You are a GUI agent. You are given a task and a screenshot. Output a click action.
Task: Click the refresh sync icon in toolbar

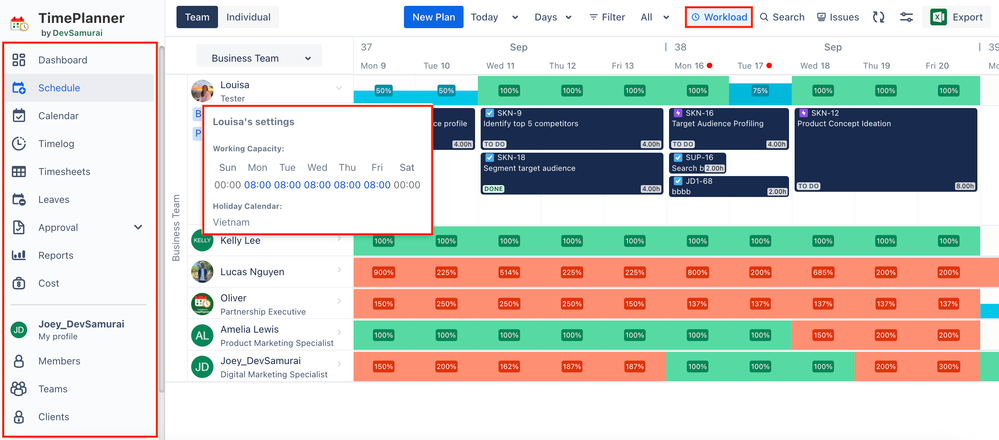click(x=879, y=17)
